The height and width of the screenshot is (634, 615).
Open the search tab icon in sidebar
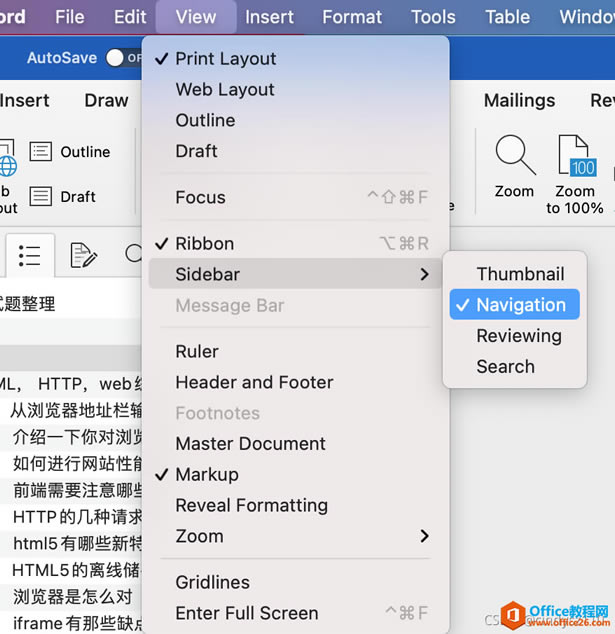coord(133,254)
